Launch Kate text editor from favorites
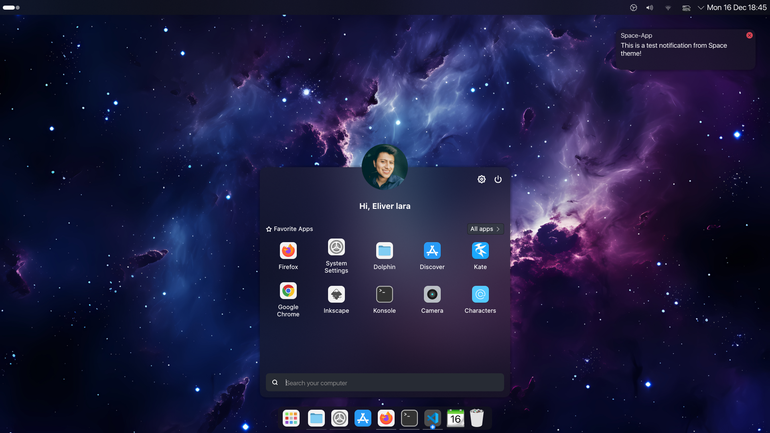The image size is (770, 433). point(480,255)
